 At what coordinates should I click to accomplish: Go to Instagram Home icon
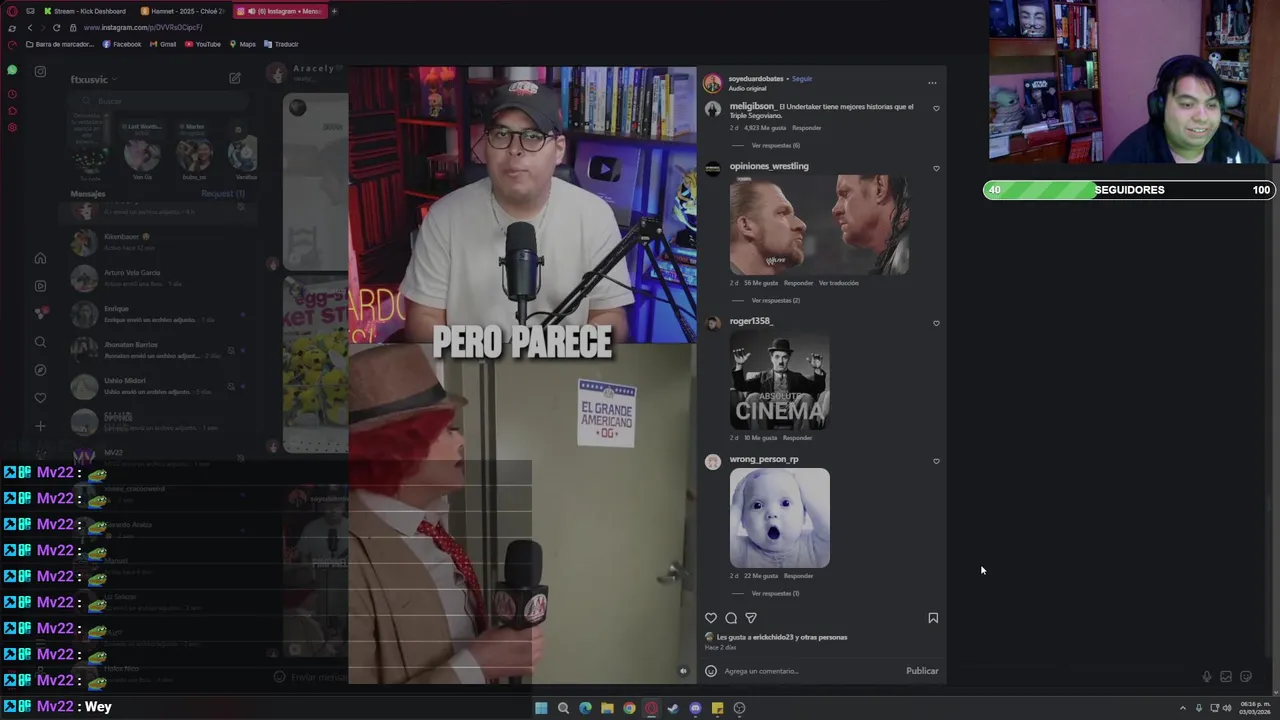click(40, 258)
